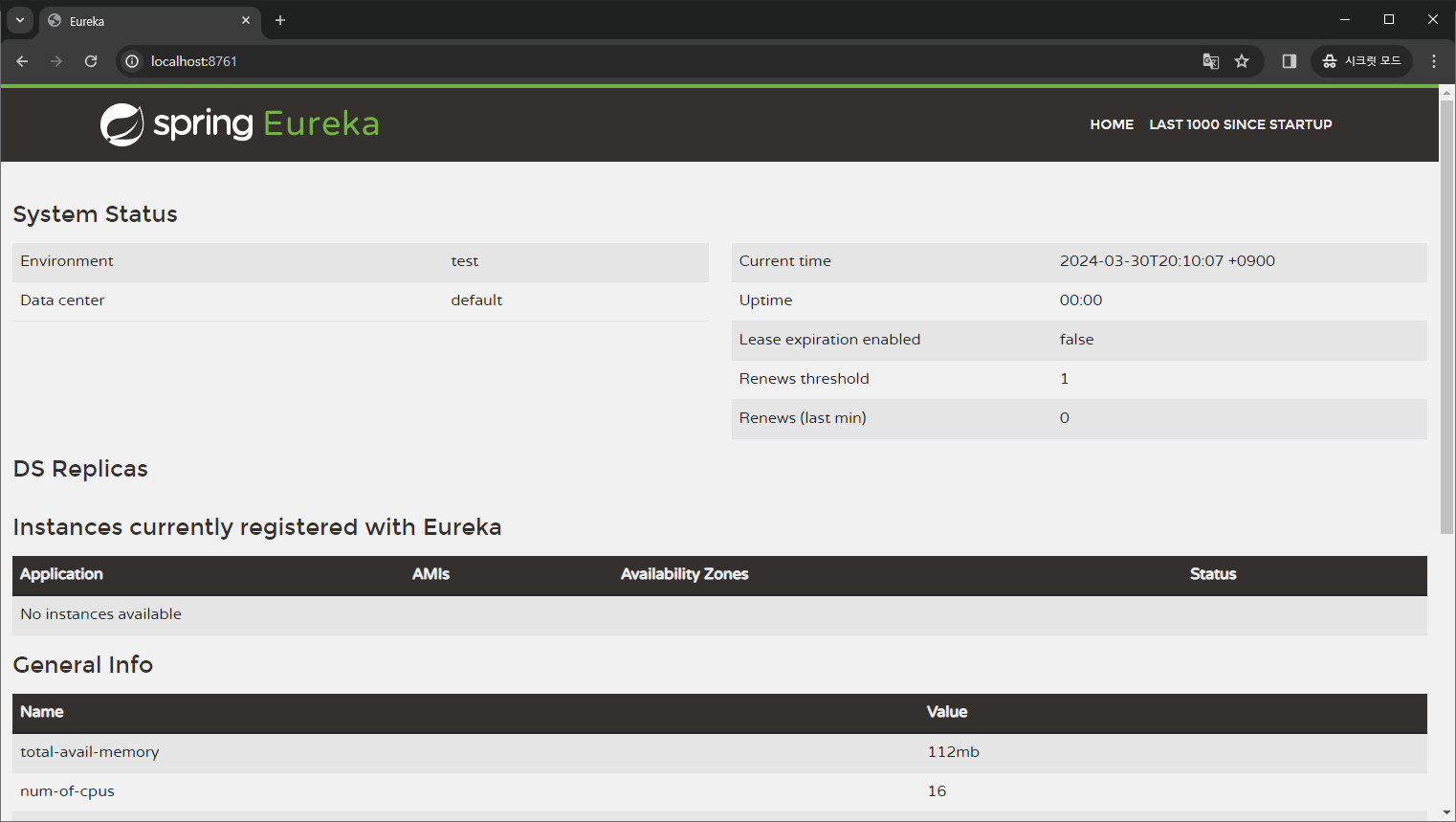Click the Status column header
This screenshot has width=1456, height=822.
click(1213, 574)
